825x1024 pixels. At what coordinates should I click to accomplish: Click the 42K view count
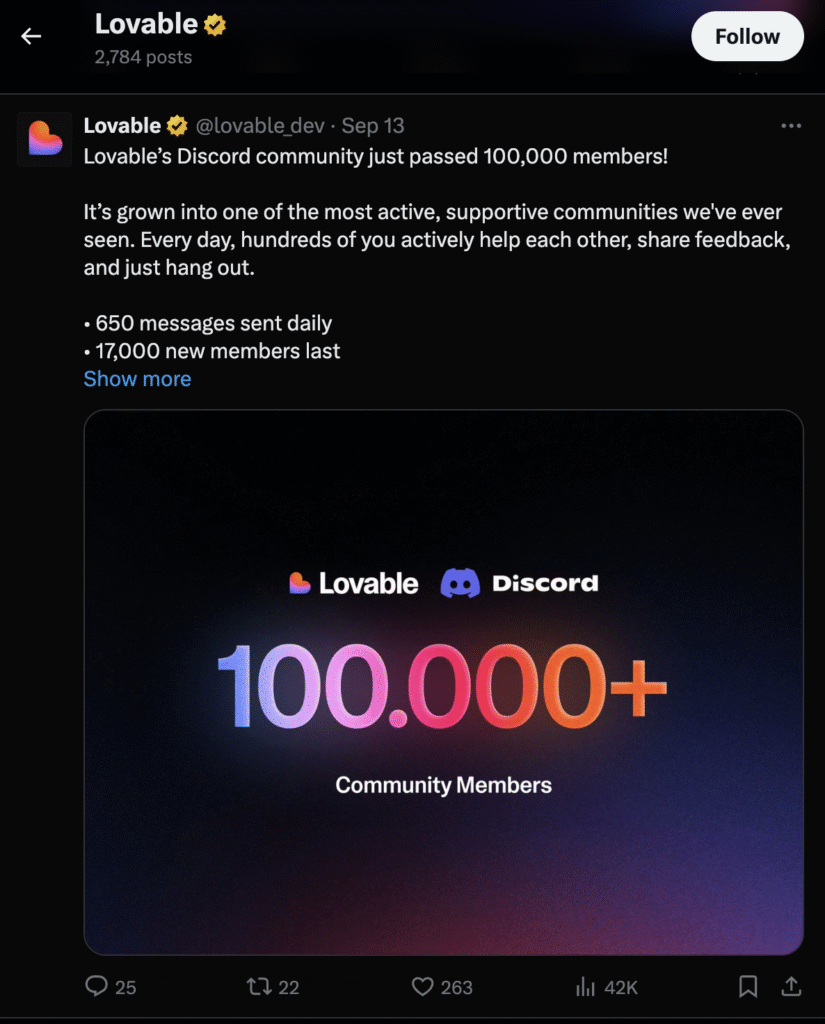click(621, 987)
